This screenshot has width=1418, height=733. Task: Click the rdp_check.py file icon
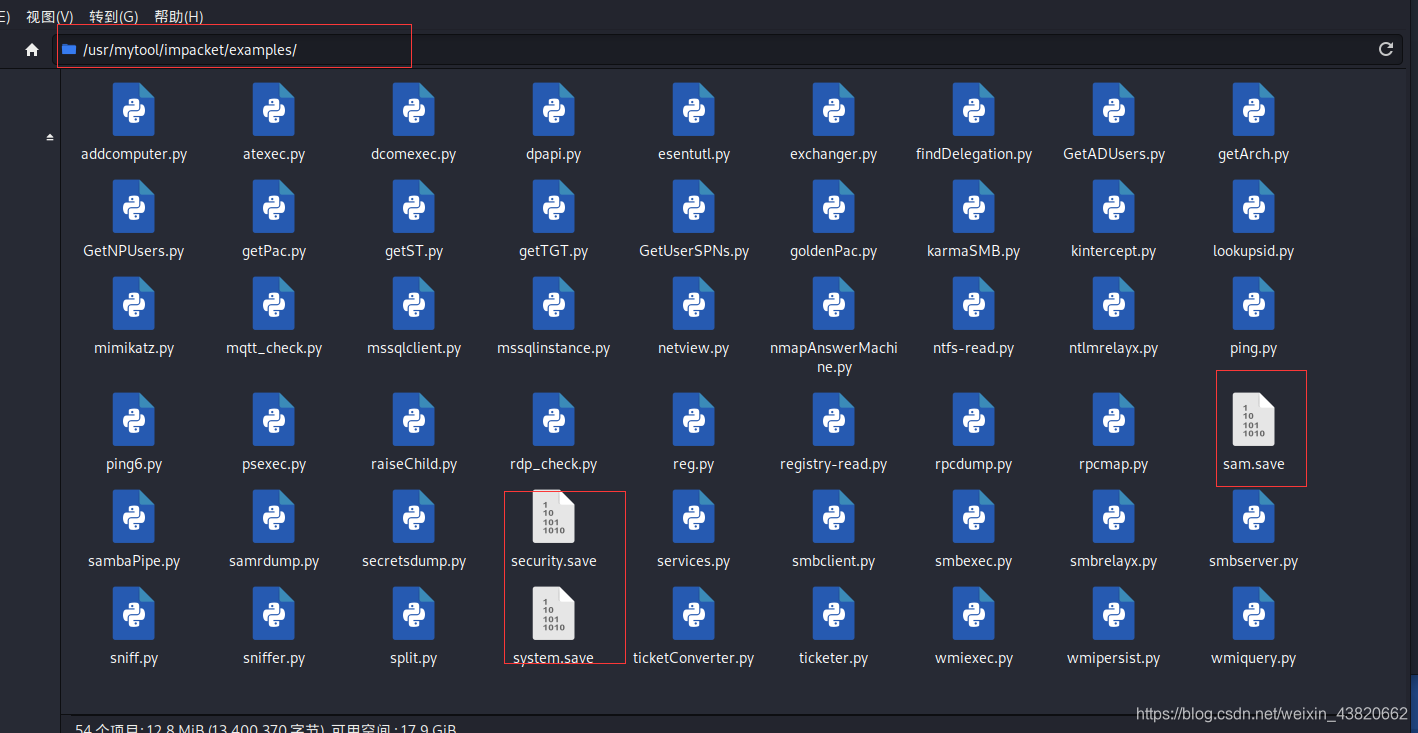point(554,420)
